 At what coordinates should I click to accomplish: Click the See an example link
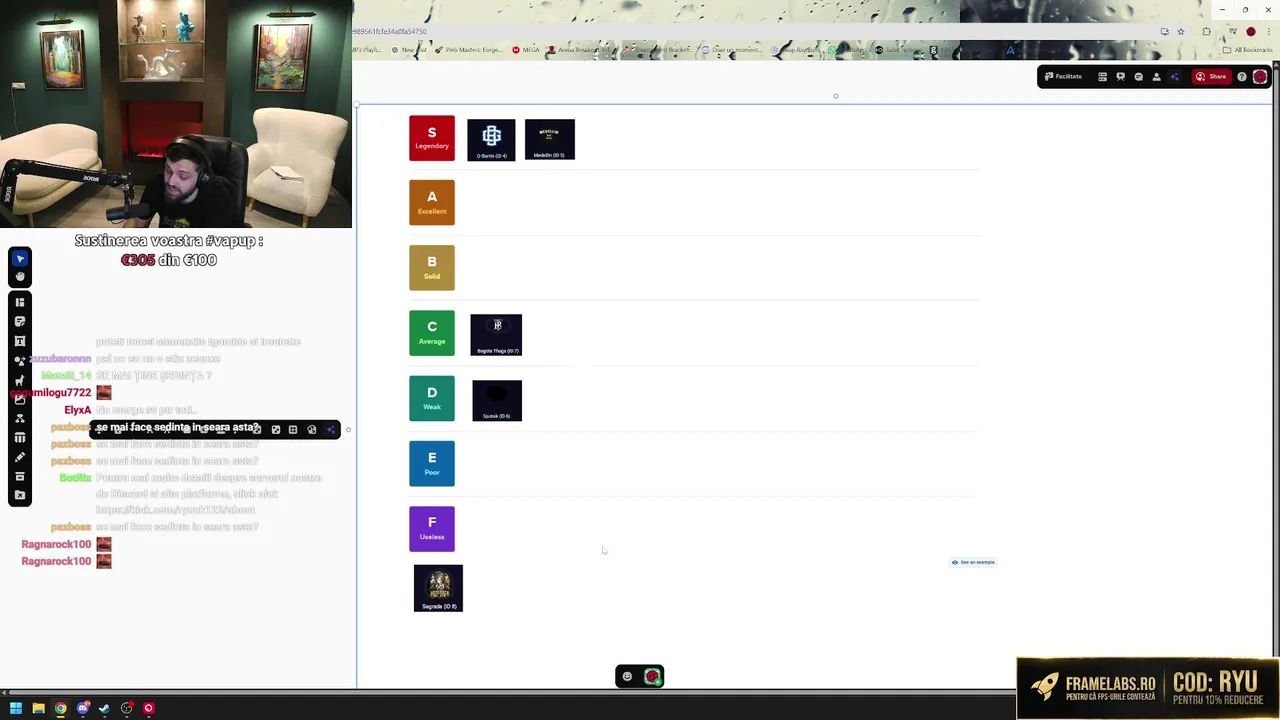click(x=973, y=562)
